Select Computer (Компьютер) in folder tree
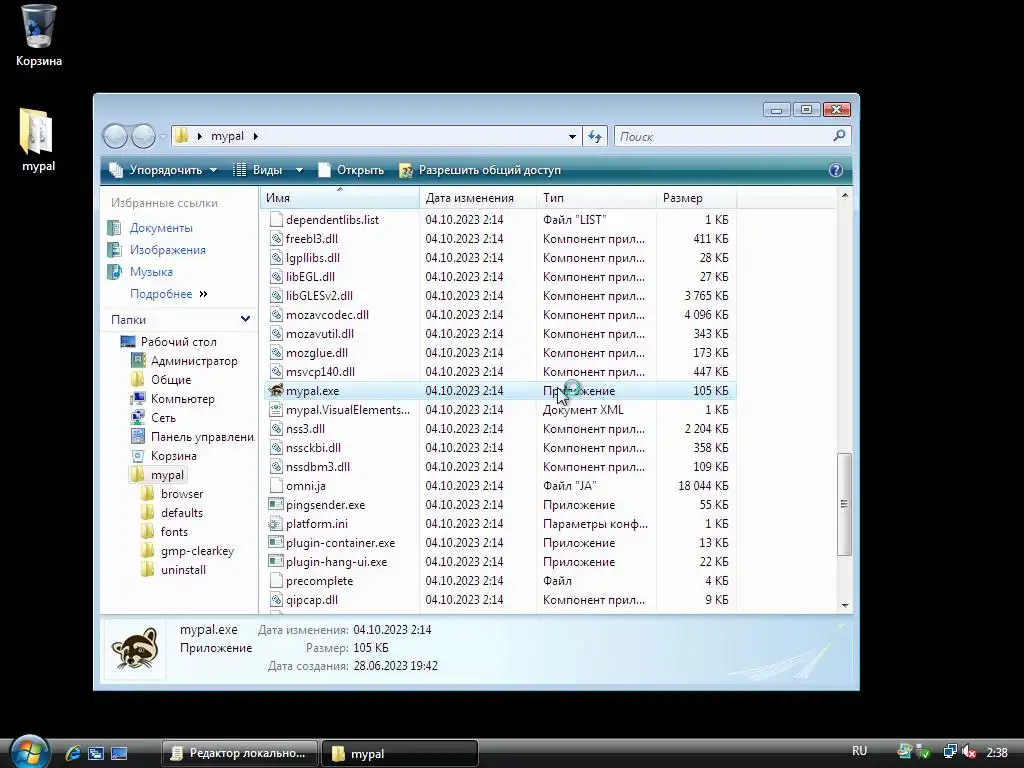This screenshot has width=1024, height=768. click(172, 398)
